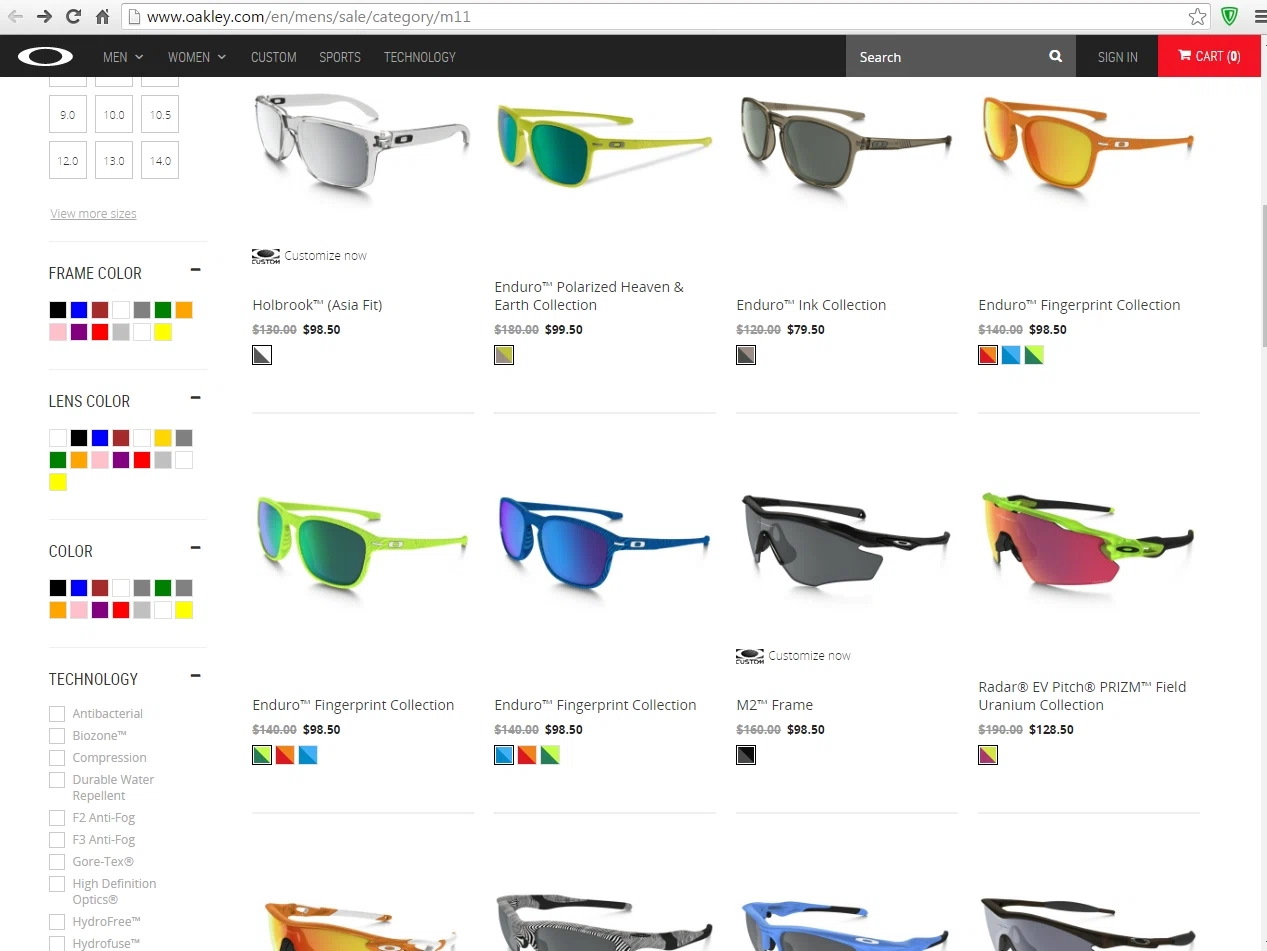1267x951 pixels.
Task: Click the Custom icon above M2 Frame
Action: (749, 656)
